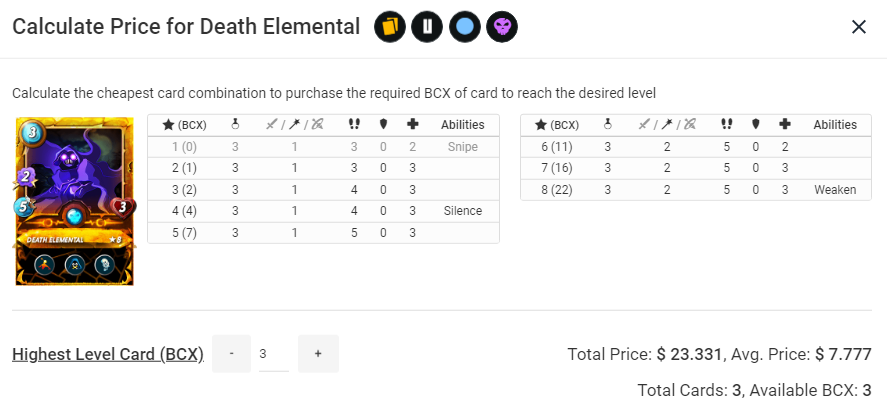Click the Beta edition icon in header
887x411 pixels.
click(427, 27)
